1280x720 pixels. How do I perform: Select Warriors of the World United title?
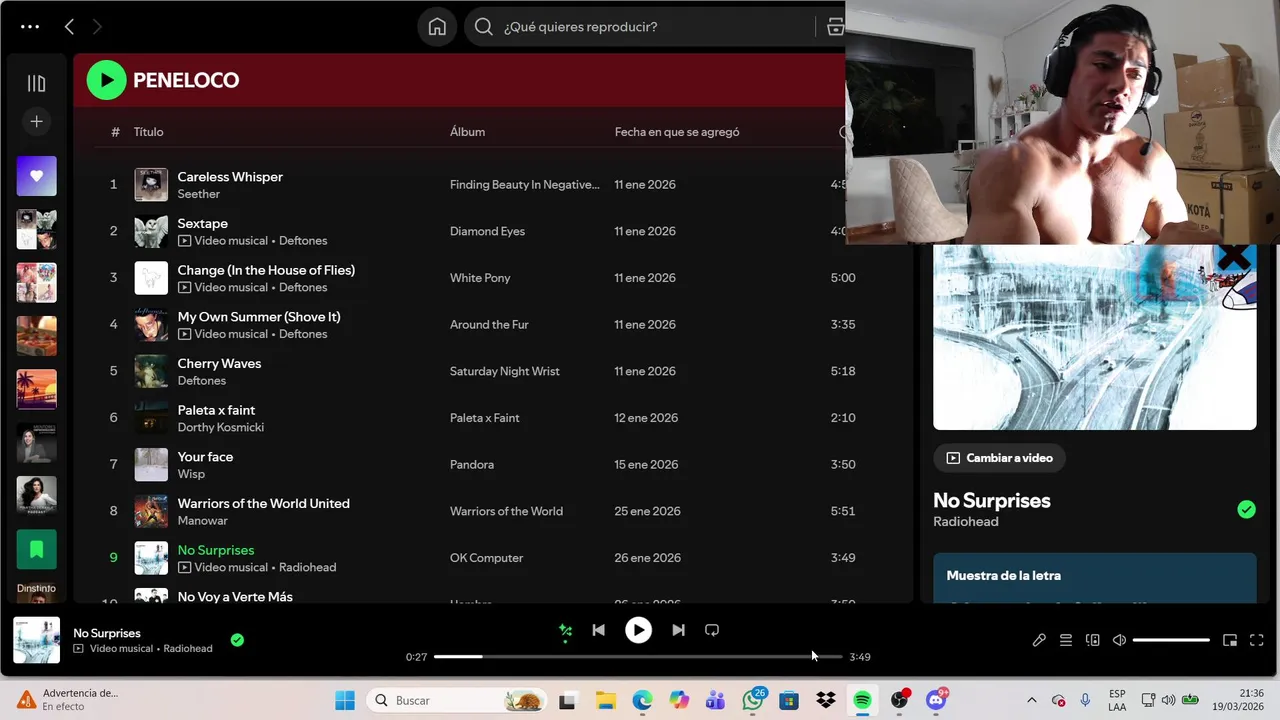[263, 503]
